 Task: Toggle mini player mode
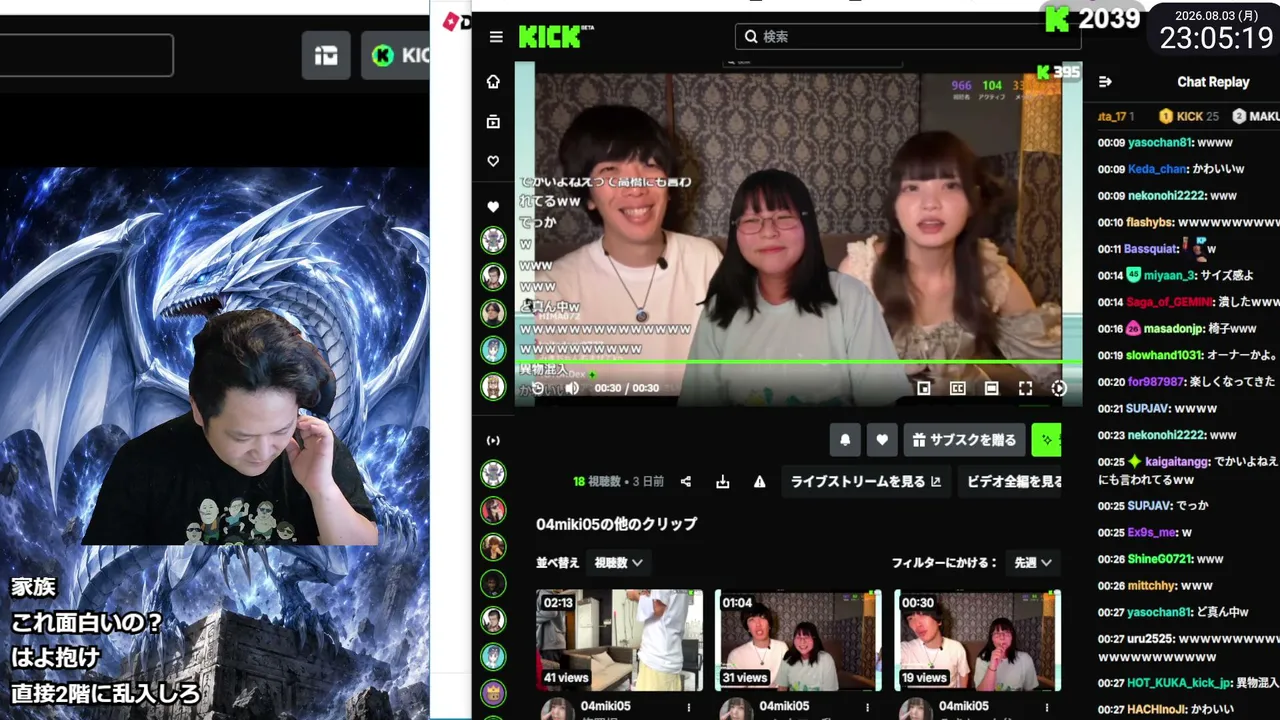[x=924, y=388]
